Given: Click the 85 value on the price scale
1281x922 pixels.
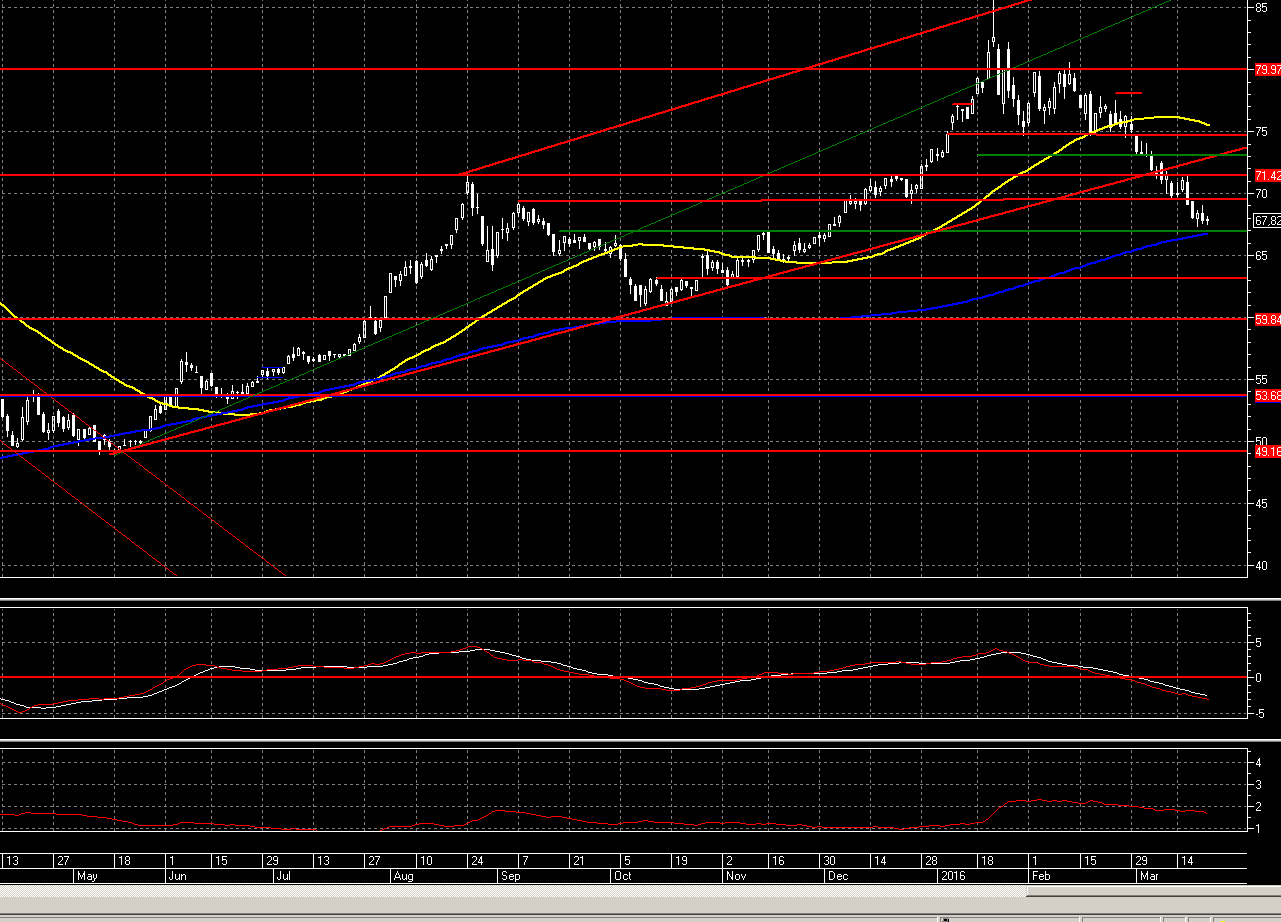Looking at the screenshot, I should (1262, 8).
